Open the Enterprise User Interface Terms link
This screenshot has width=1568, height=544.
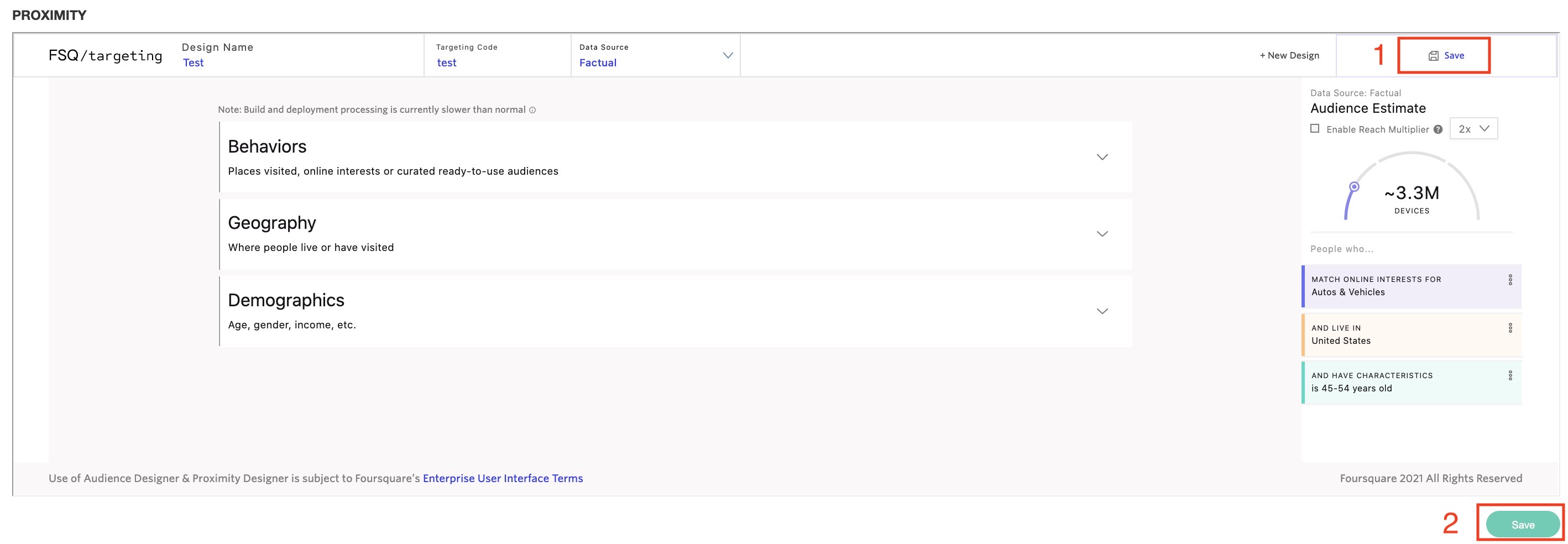503,478
